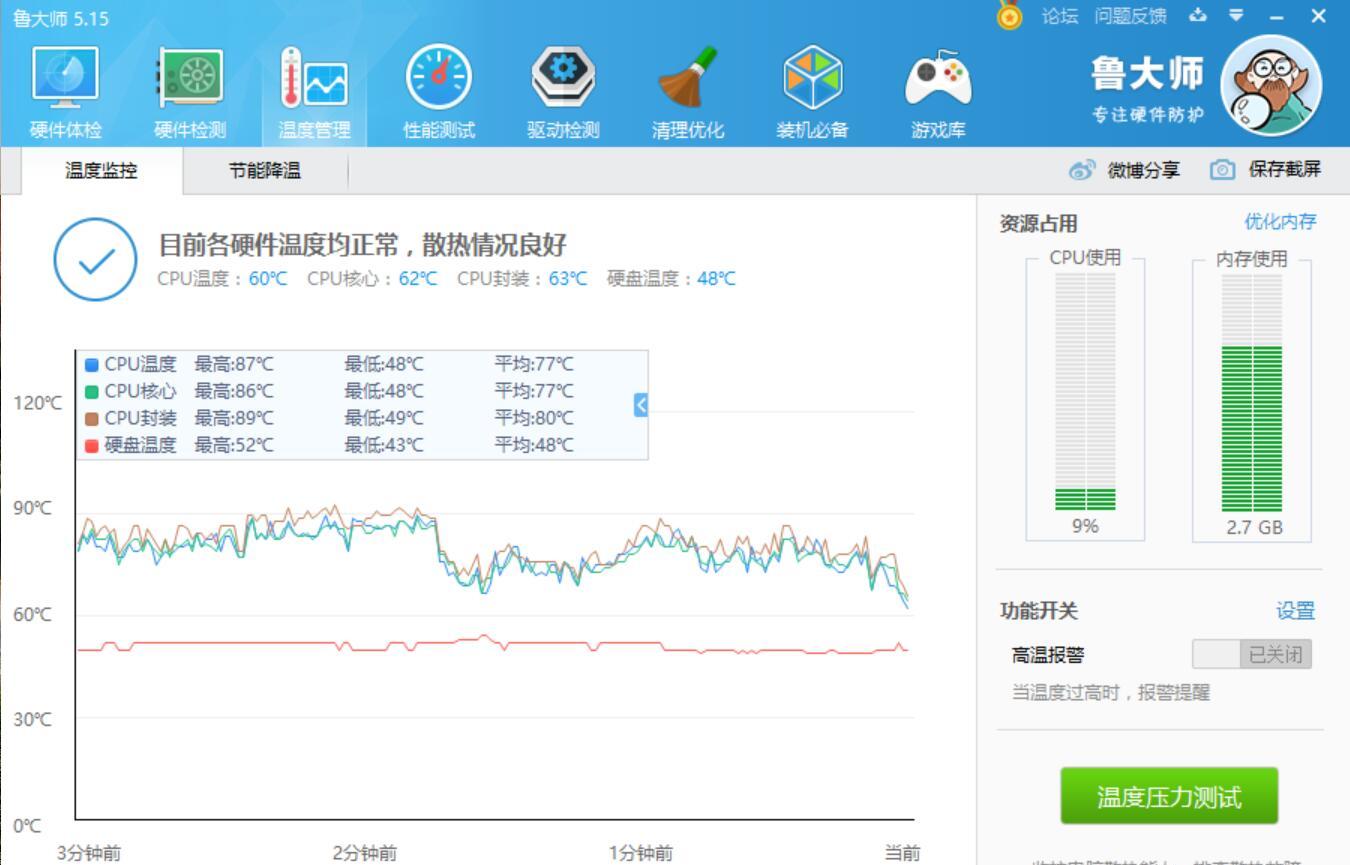Click the 内存使用 memory bar
1350x865 pixels.
[x=1252, y=391]
